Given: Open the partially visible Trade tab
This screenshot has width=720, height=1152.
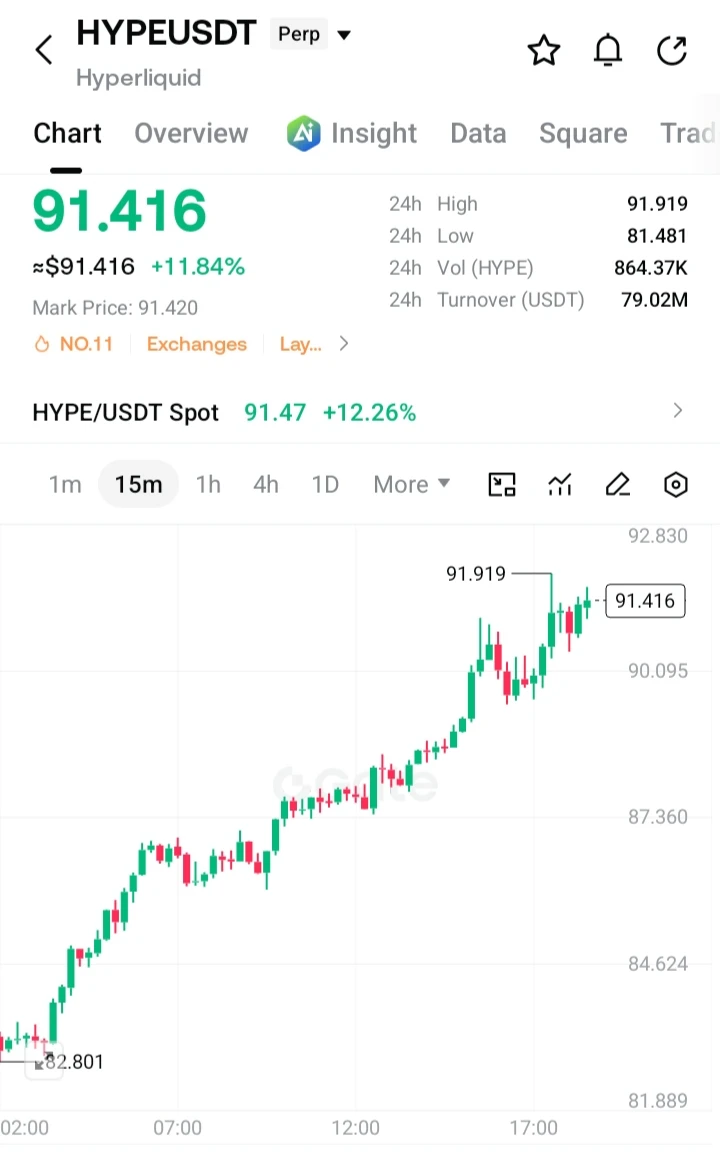Looking at the screenshot, I should 688,133.
